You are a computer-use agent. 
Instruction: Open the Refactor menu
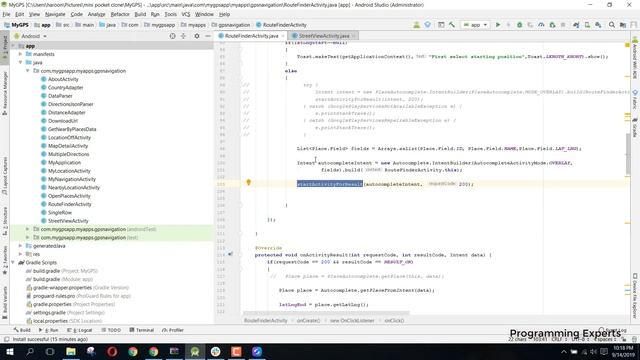coord(120,14)
